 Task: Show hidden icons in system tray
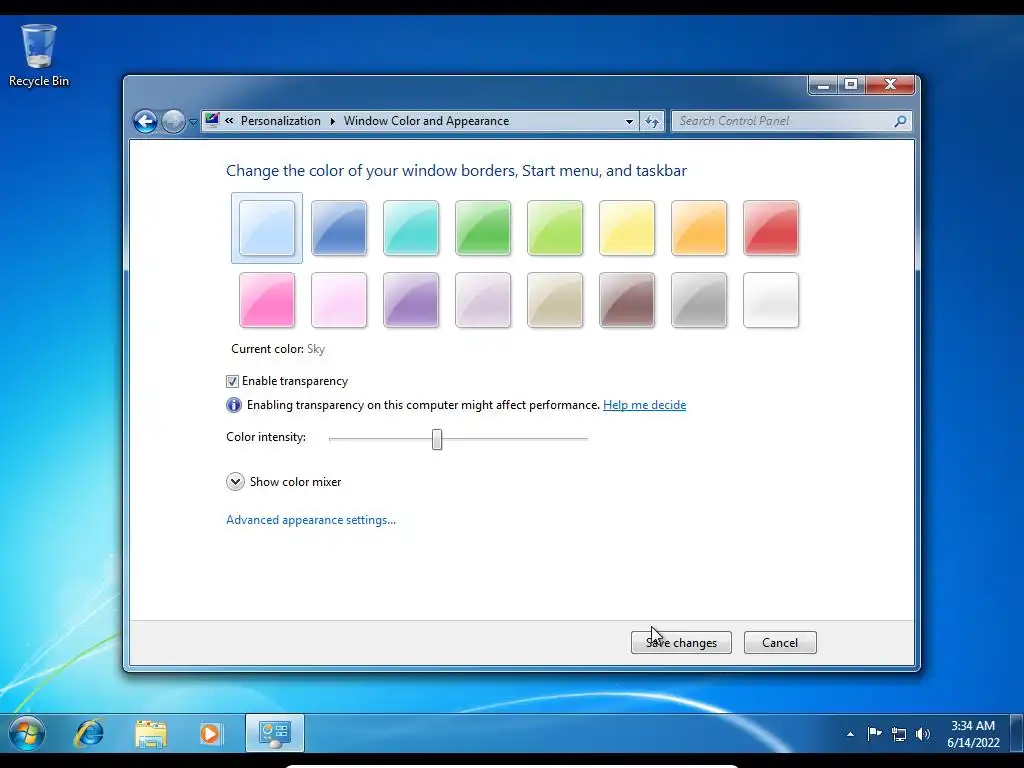pos(850,735)
